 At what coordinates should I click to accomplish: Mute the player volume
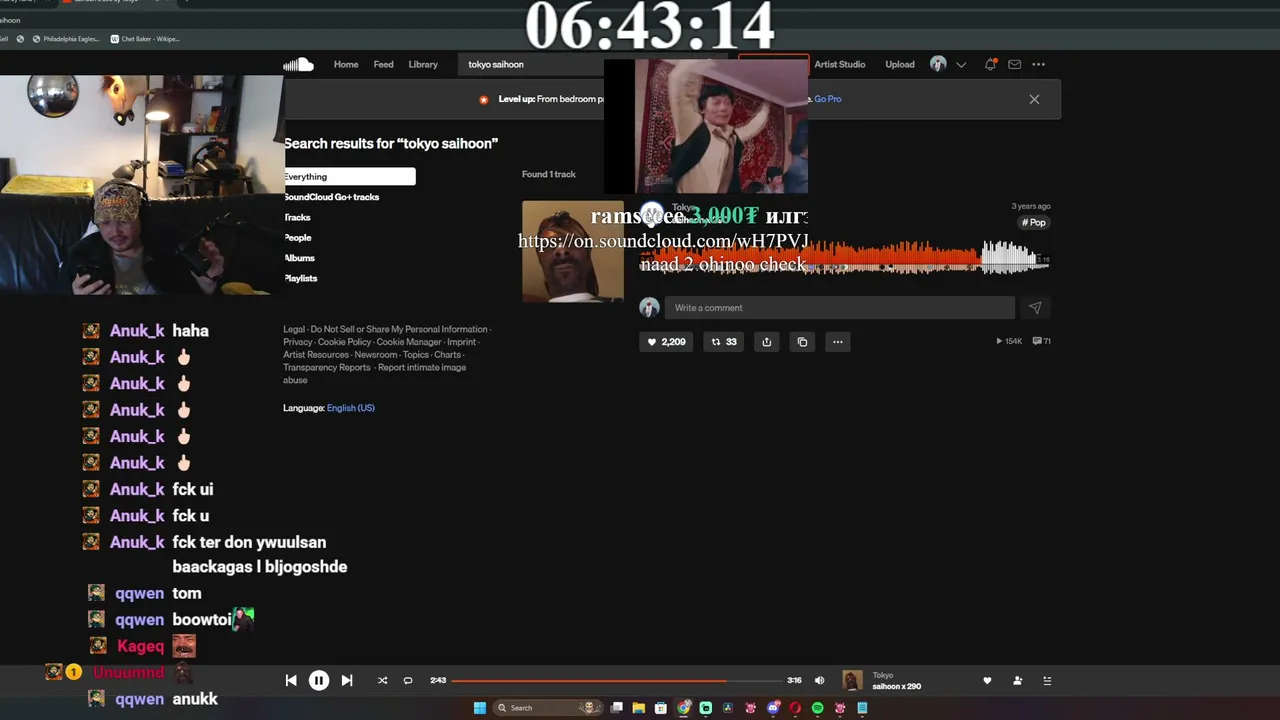point(820,681)
